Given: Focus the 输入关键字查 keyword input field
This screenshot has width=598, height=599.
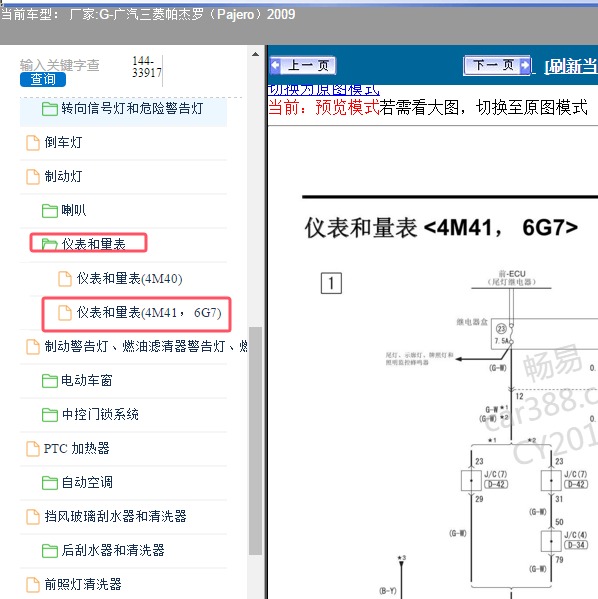Looking at the screenshot, I should pyautogui.click(x=60, y=65).
